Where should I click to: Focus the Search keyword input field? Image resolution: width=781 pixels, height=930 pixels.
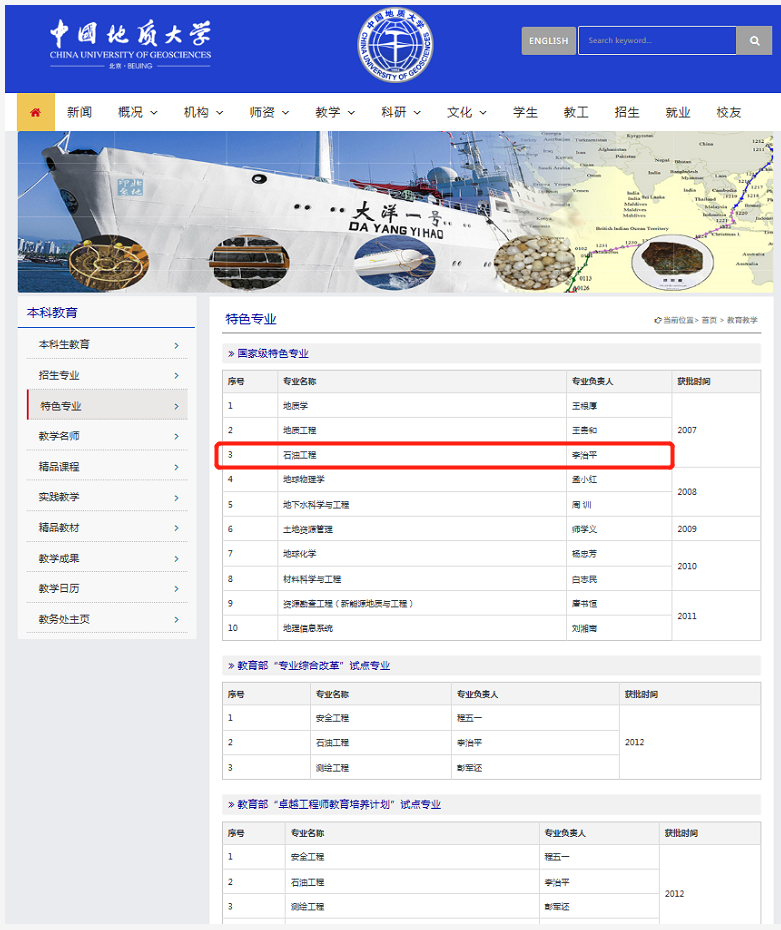coord(657,41)
